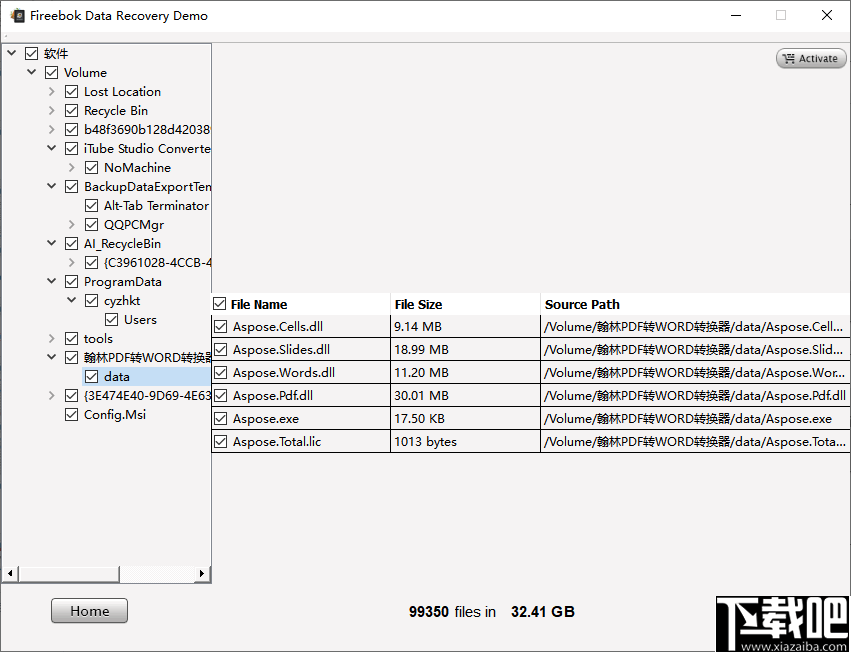Uncheck the Aspose.exe file checkbox

220,418
